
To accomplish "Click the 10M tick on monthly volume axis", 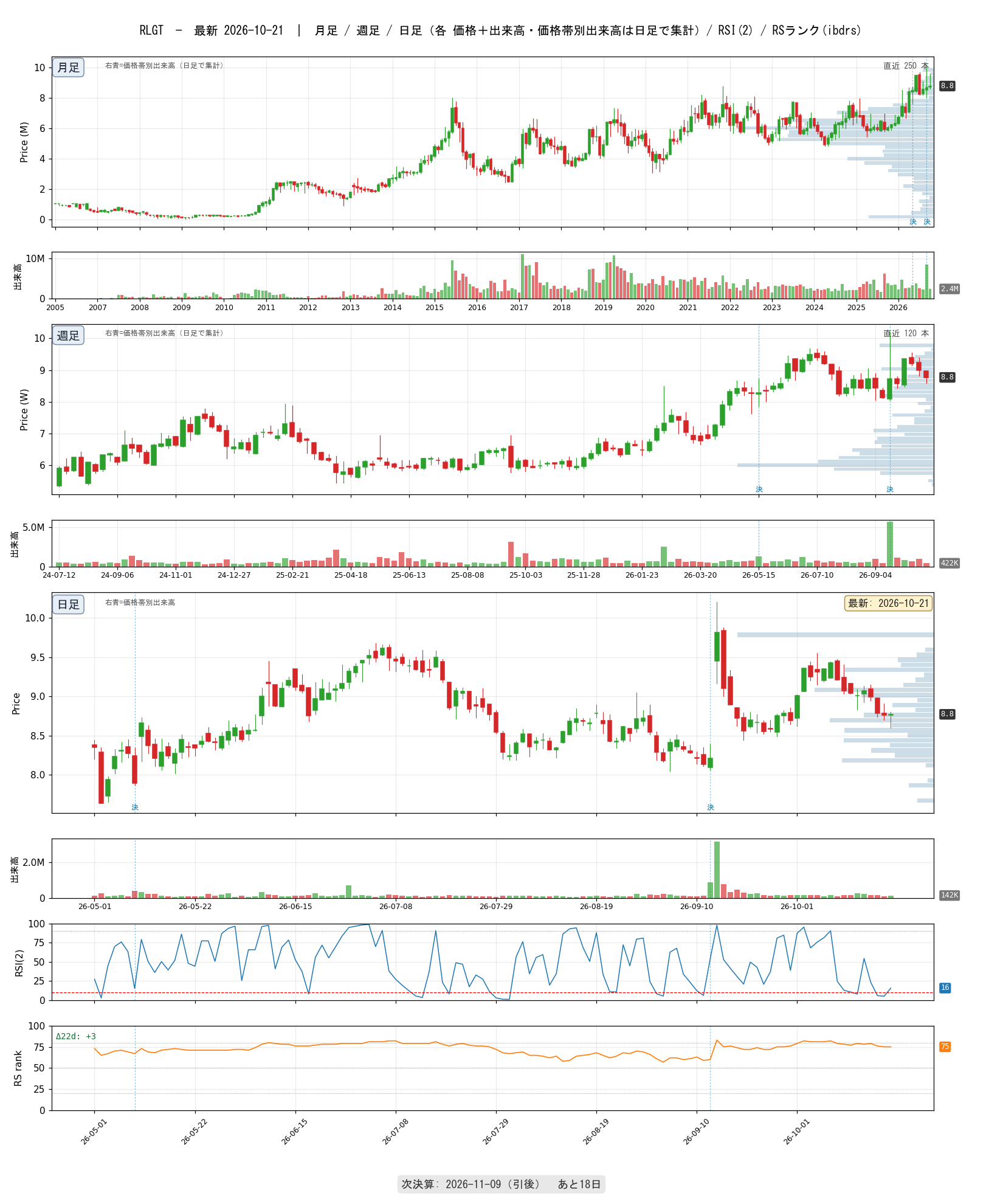I will pos(35,258).
